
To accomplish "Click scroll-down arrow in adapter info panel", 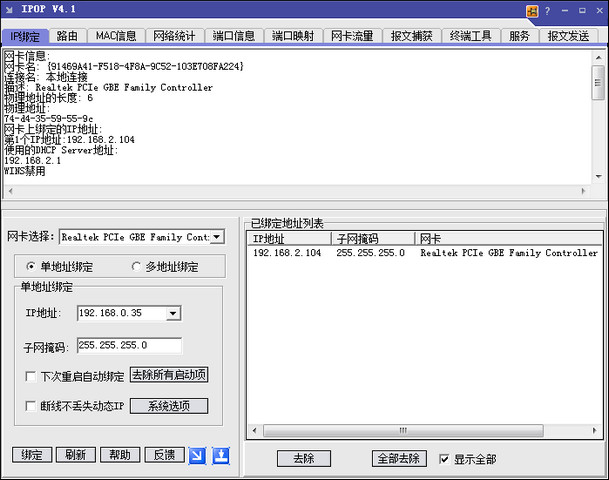I will tap(599, 177).
